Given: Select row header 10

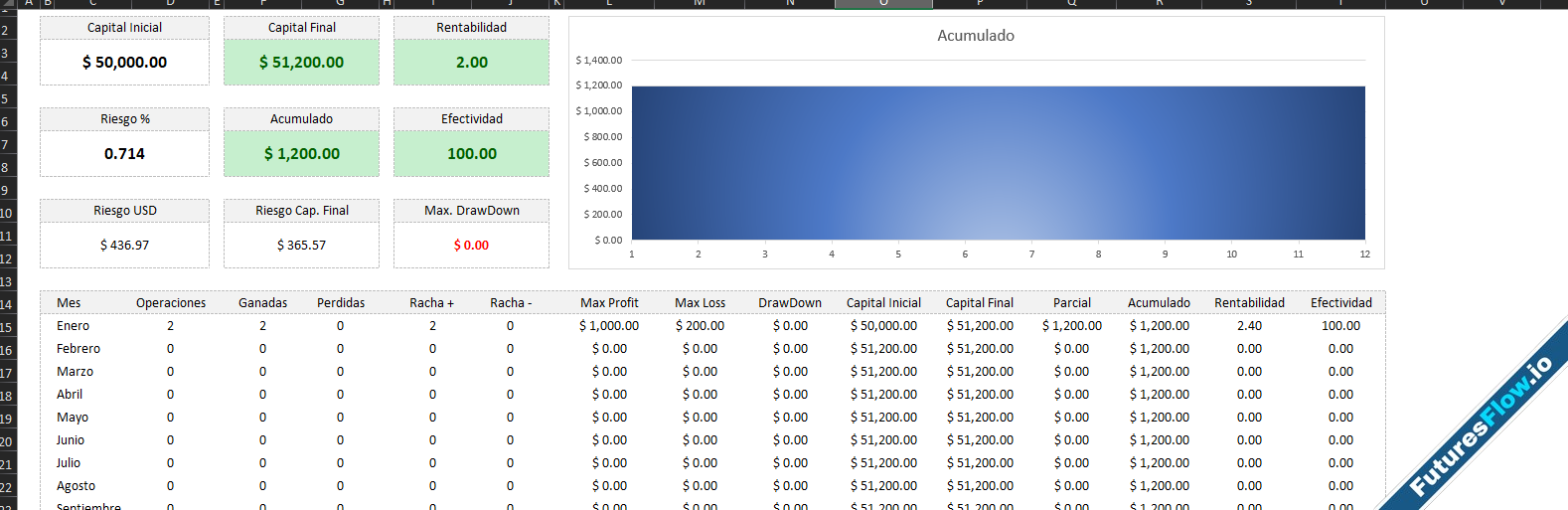Looking at the screenshot, I should click(x=6, y=213).
